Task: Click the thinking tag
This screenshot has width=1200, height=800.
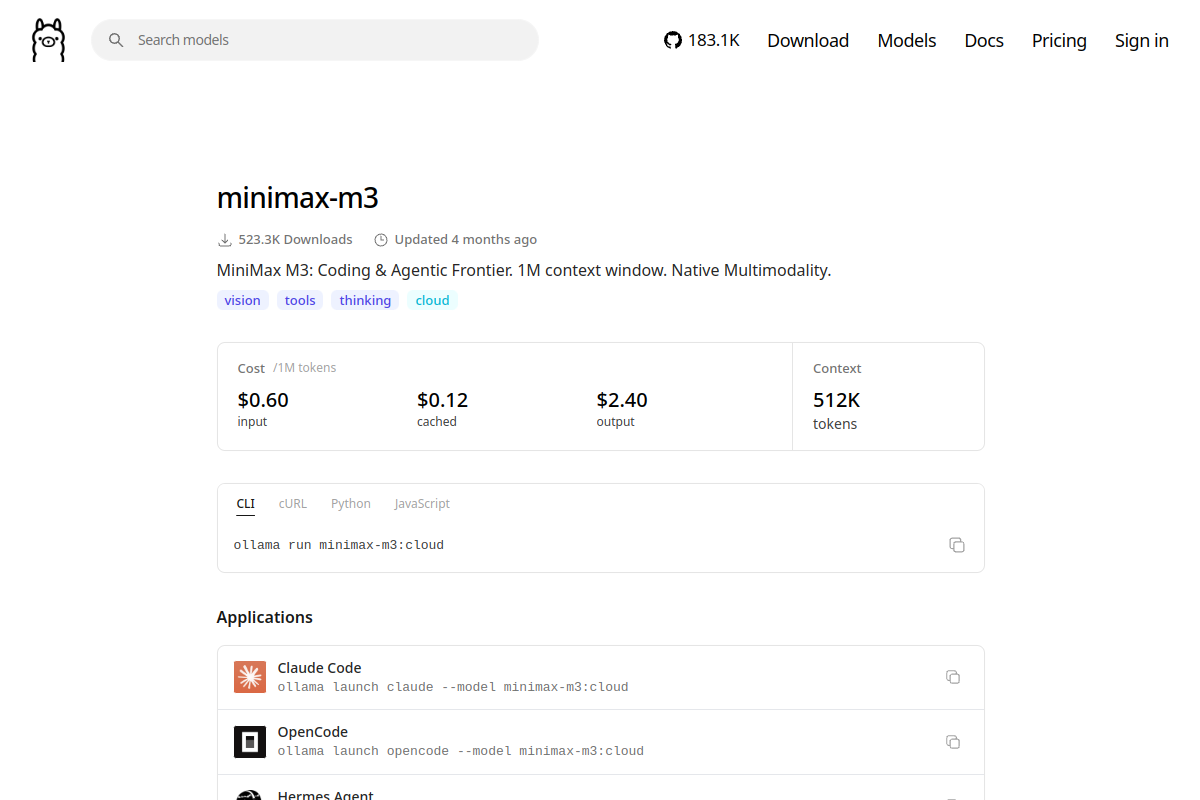Action: pyautogui.click(x=365, y=300)
